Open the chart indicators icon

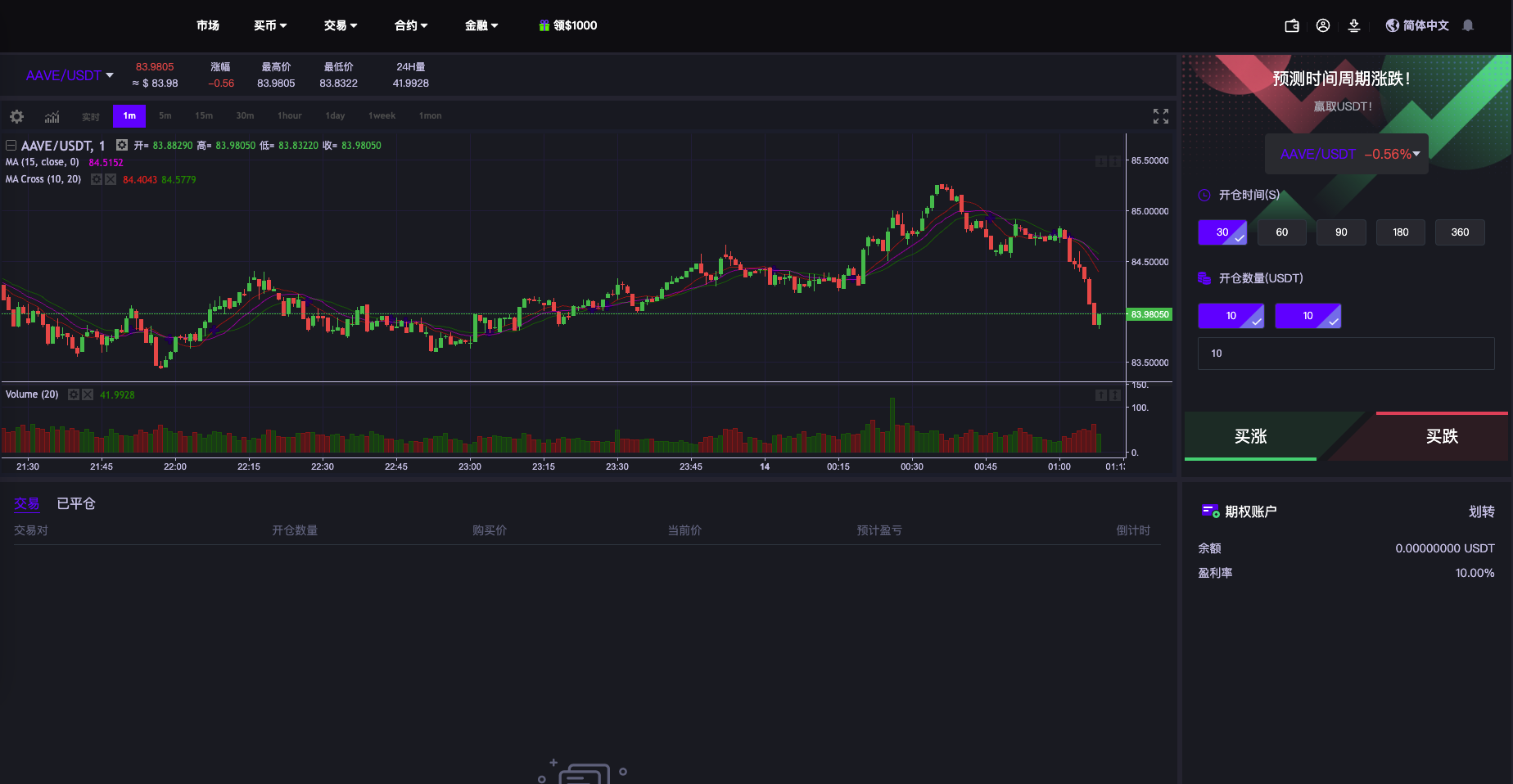point(52,116)
